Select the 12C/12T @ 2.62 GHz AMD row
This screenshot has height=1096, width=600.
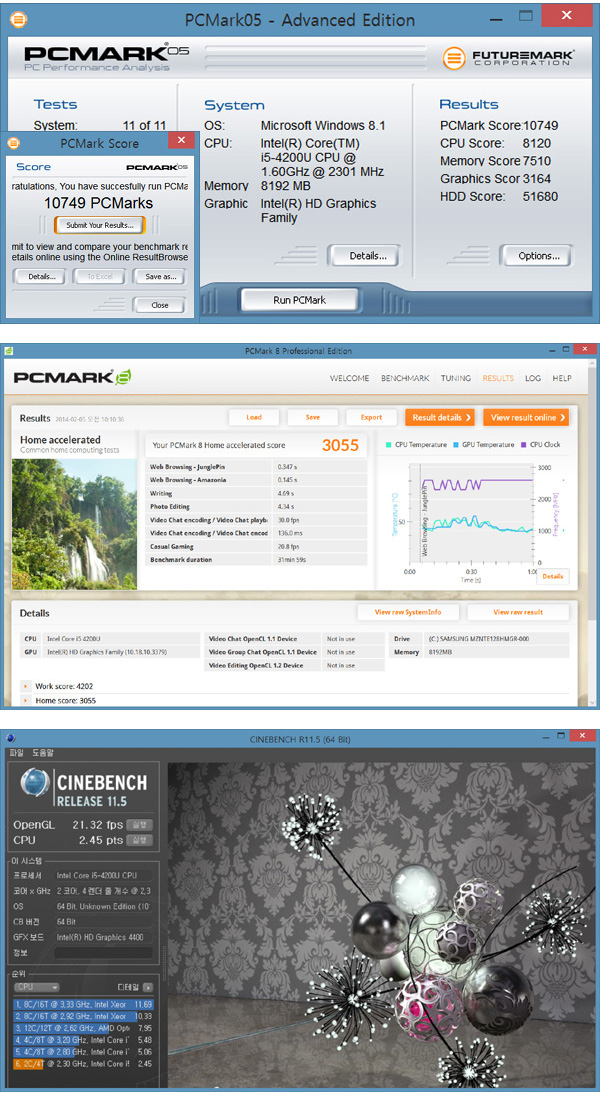(83, 1028)
